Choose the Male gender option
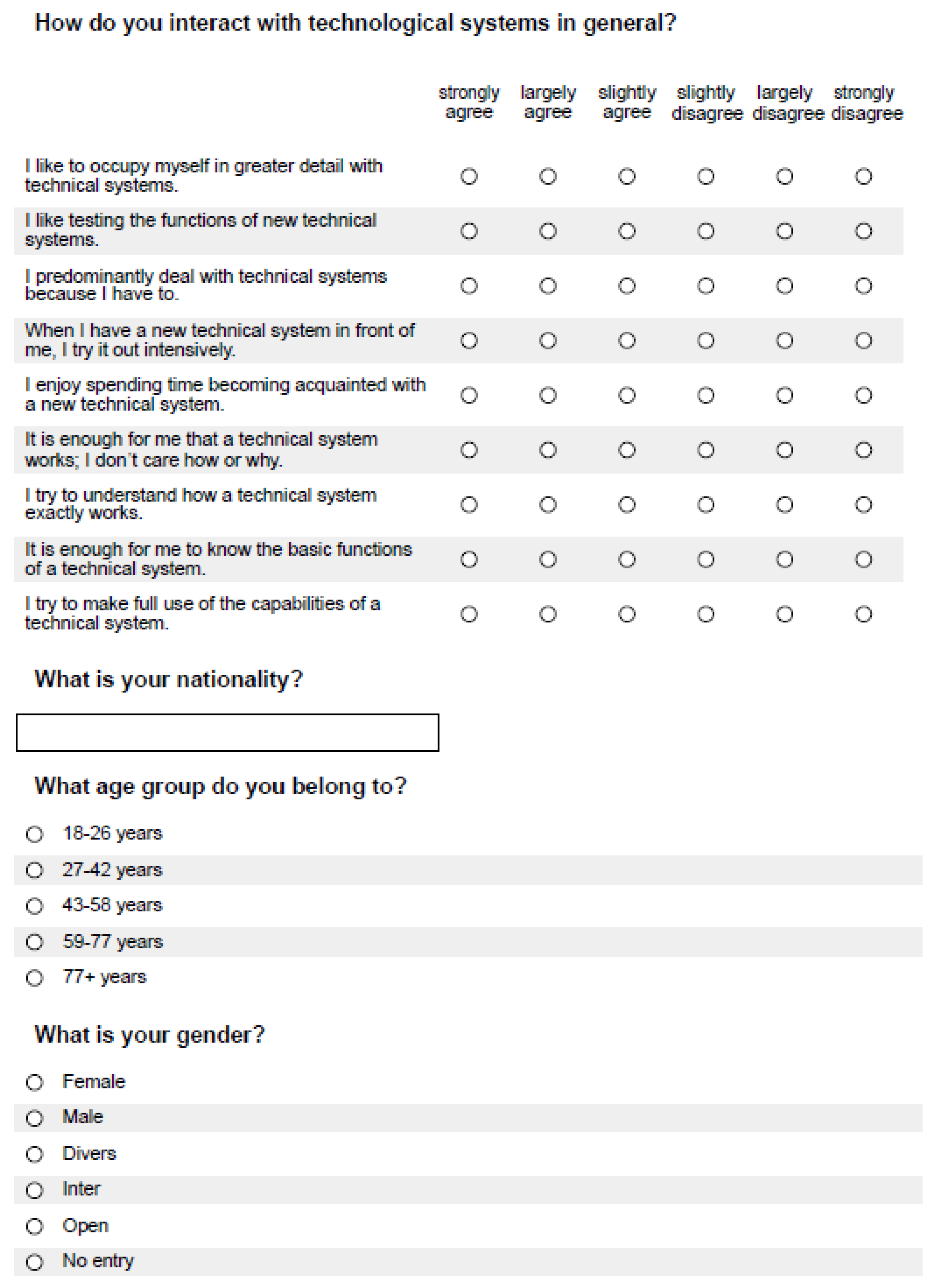Viewport: 939px width, 1288px height. pyautogui.click(x=35, y=1118)
